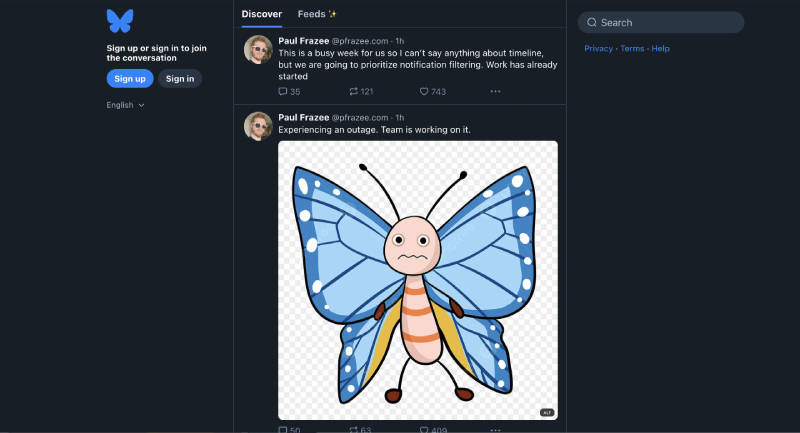Switch to the Discover tab
This screenshot has height=433, width=800.
click(262, 14)
